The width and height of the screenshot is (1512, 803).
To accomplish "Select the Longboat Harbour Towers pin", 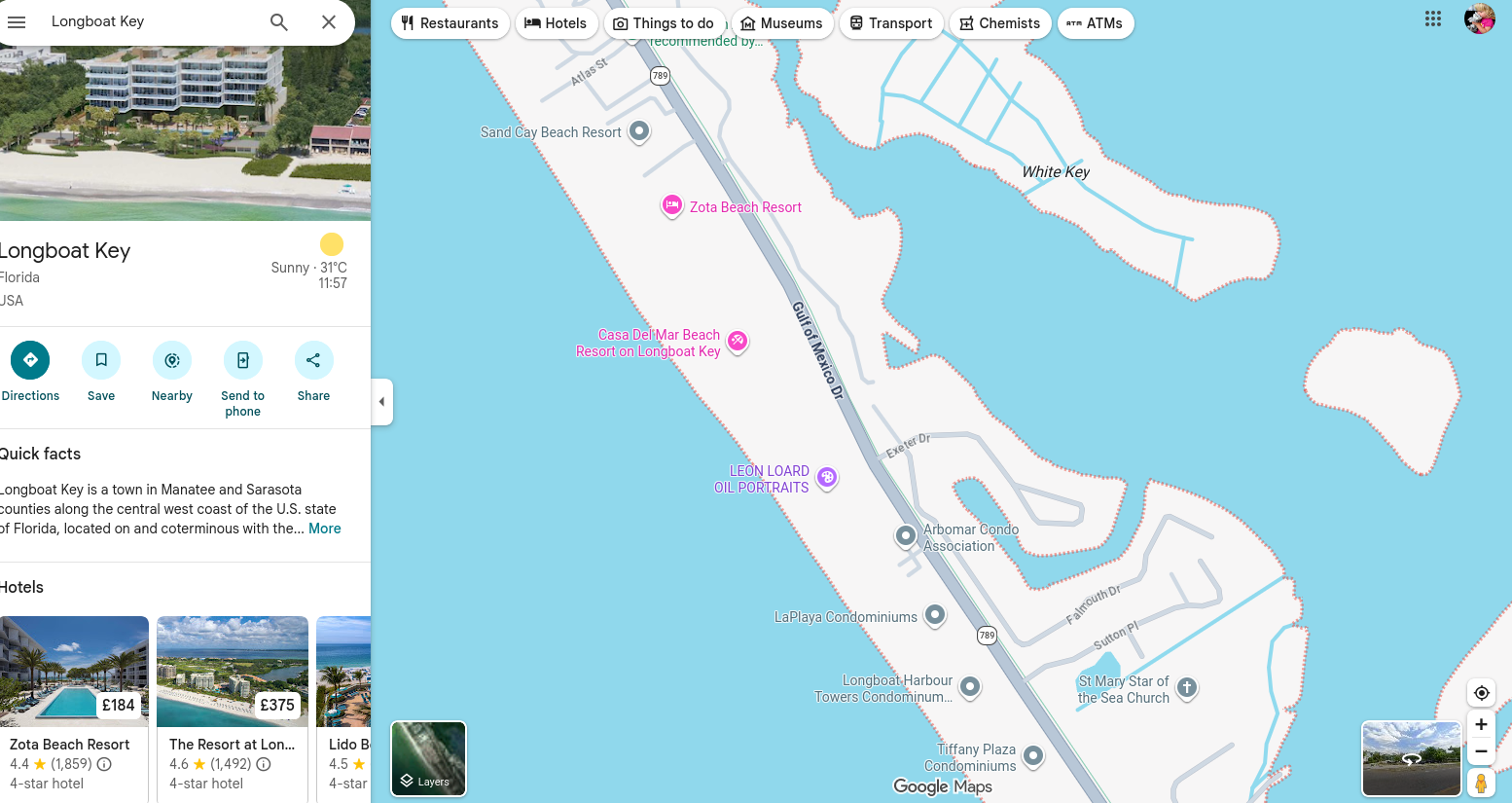I will [970, 687].
